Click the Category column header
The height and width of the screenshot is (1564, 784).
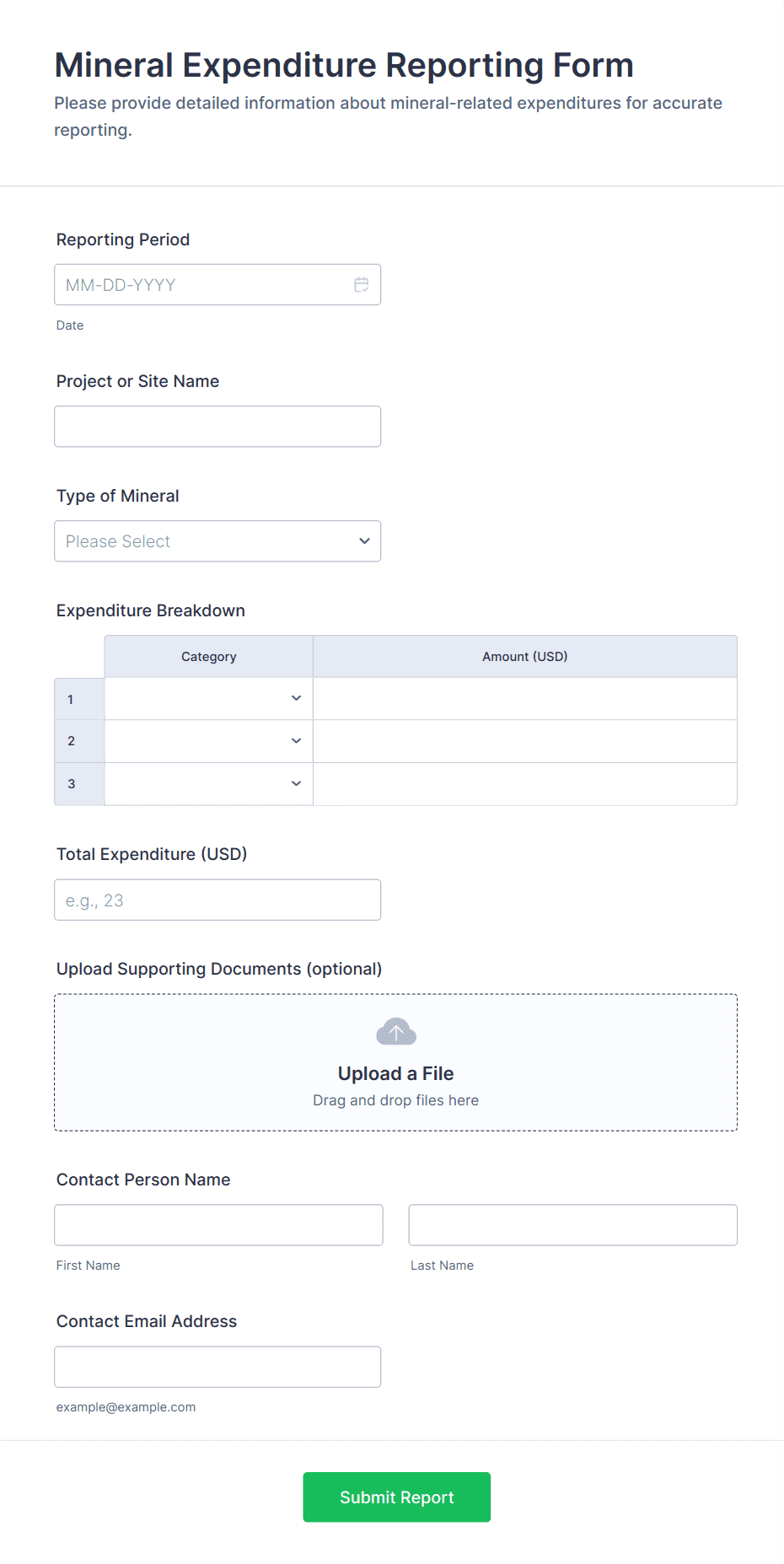pos(209,657)
